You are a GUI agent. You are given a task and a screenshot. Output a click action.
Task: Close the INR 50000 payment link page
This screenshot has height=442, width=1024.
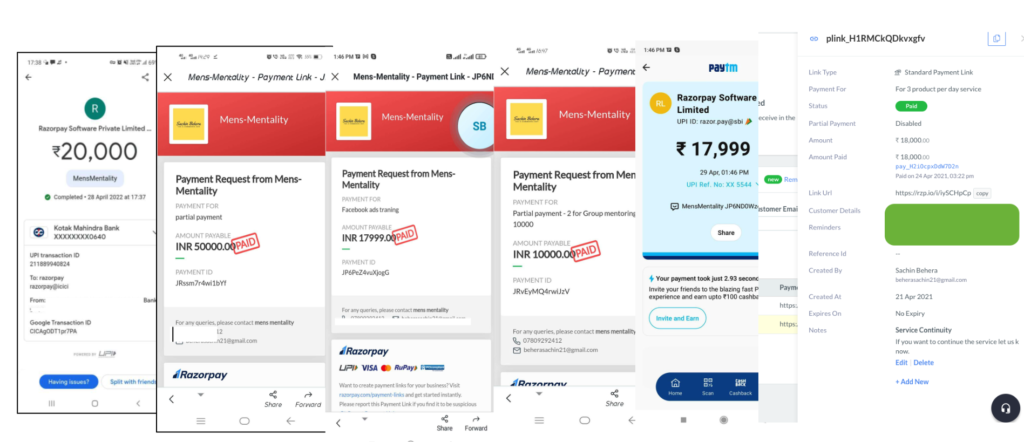[168, 77]
